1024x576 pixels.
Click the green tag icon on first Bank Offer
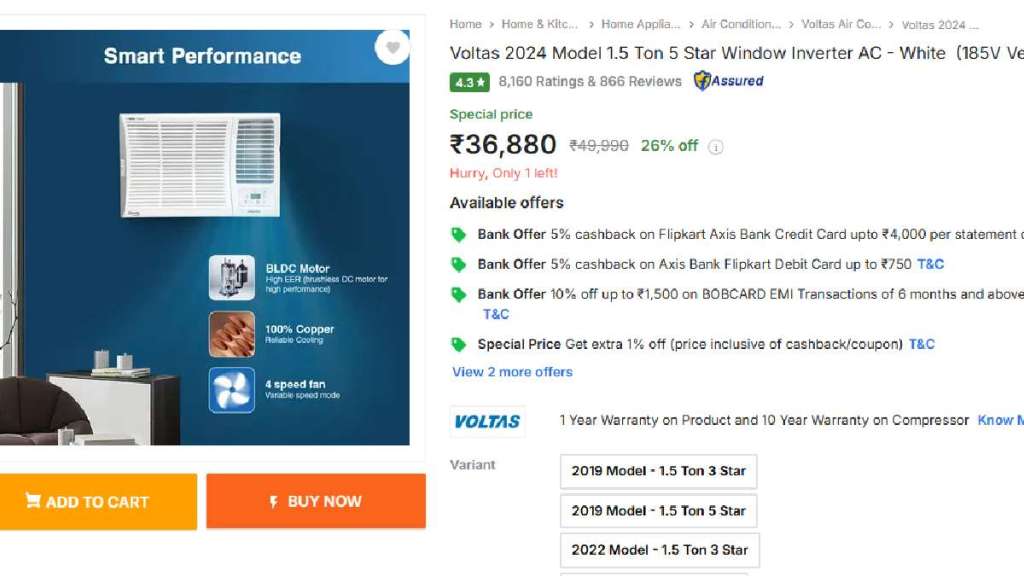pyautogui.click(x=459, y=234)
